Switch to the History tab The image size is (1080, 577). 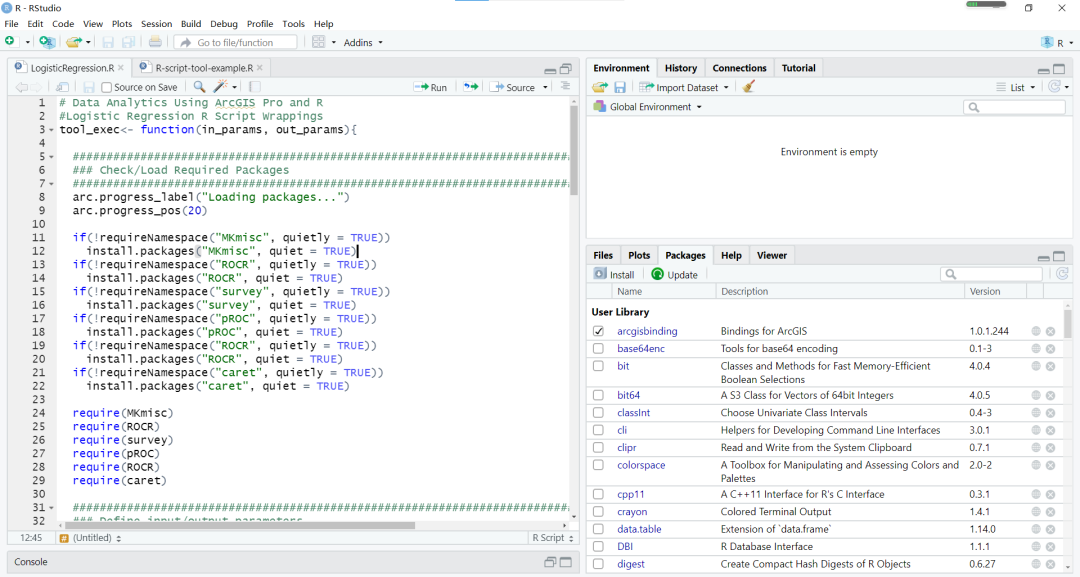click(x=680, y=68)
